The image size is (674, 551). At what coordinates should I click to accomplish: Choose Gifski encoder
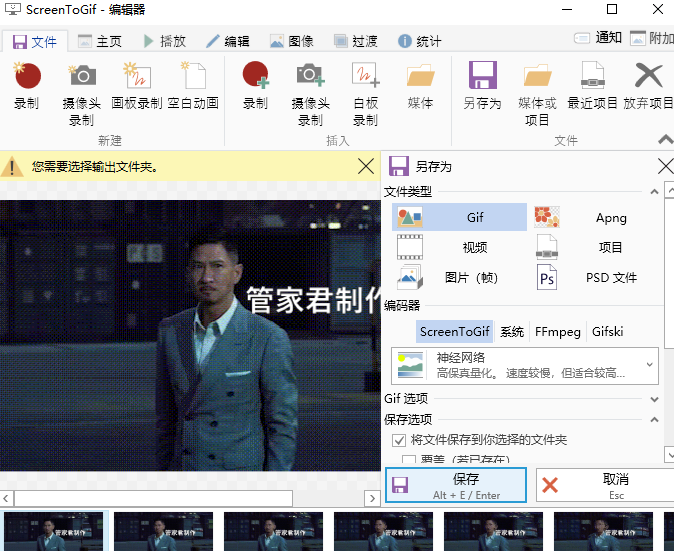[x=607, y=331]
